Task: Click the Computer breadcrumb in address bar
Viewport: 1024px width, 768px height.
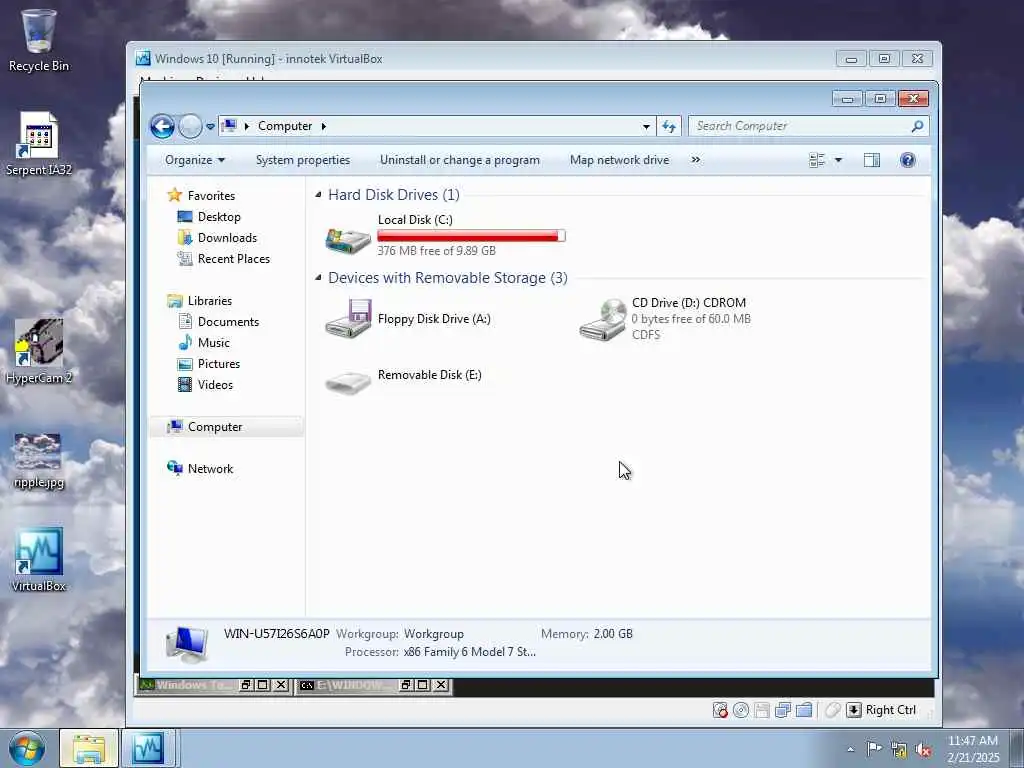Action: 285,126
